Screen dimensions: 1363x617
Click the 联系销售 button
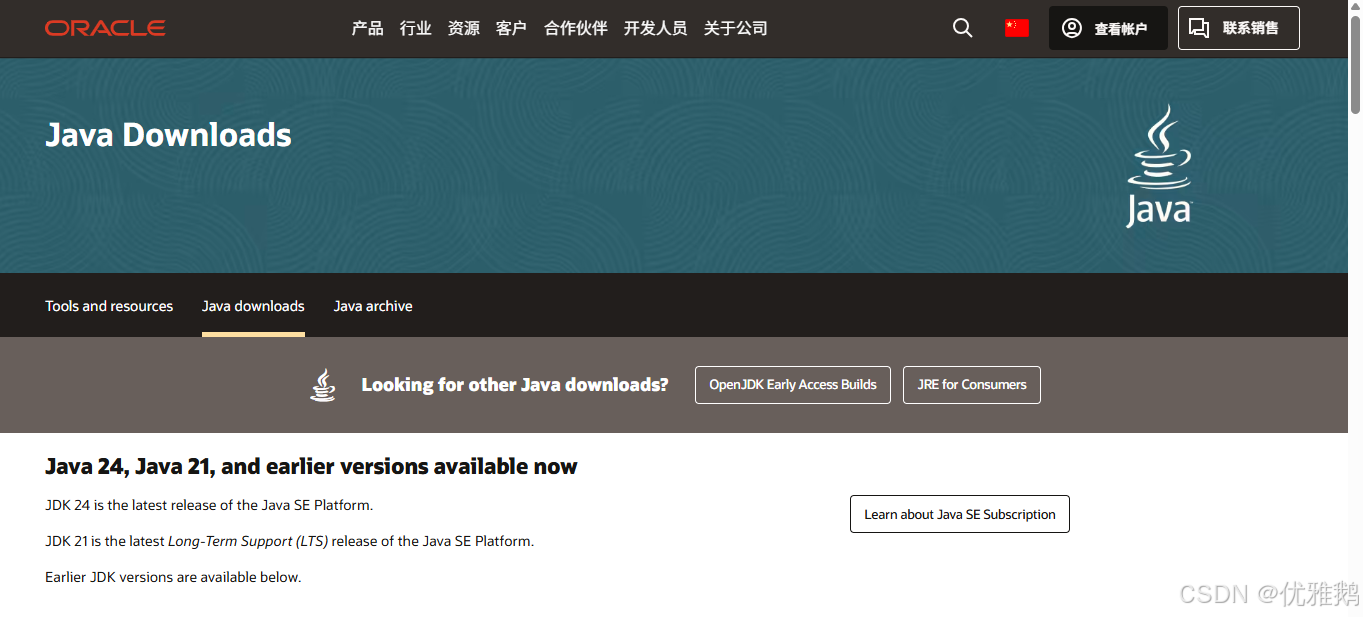pos(1239,28)
